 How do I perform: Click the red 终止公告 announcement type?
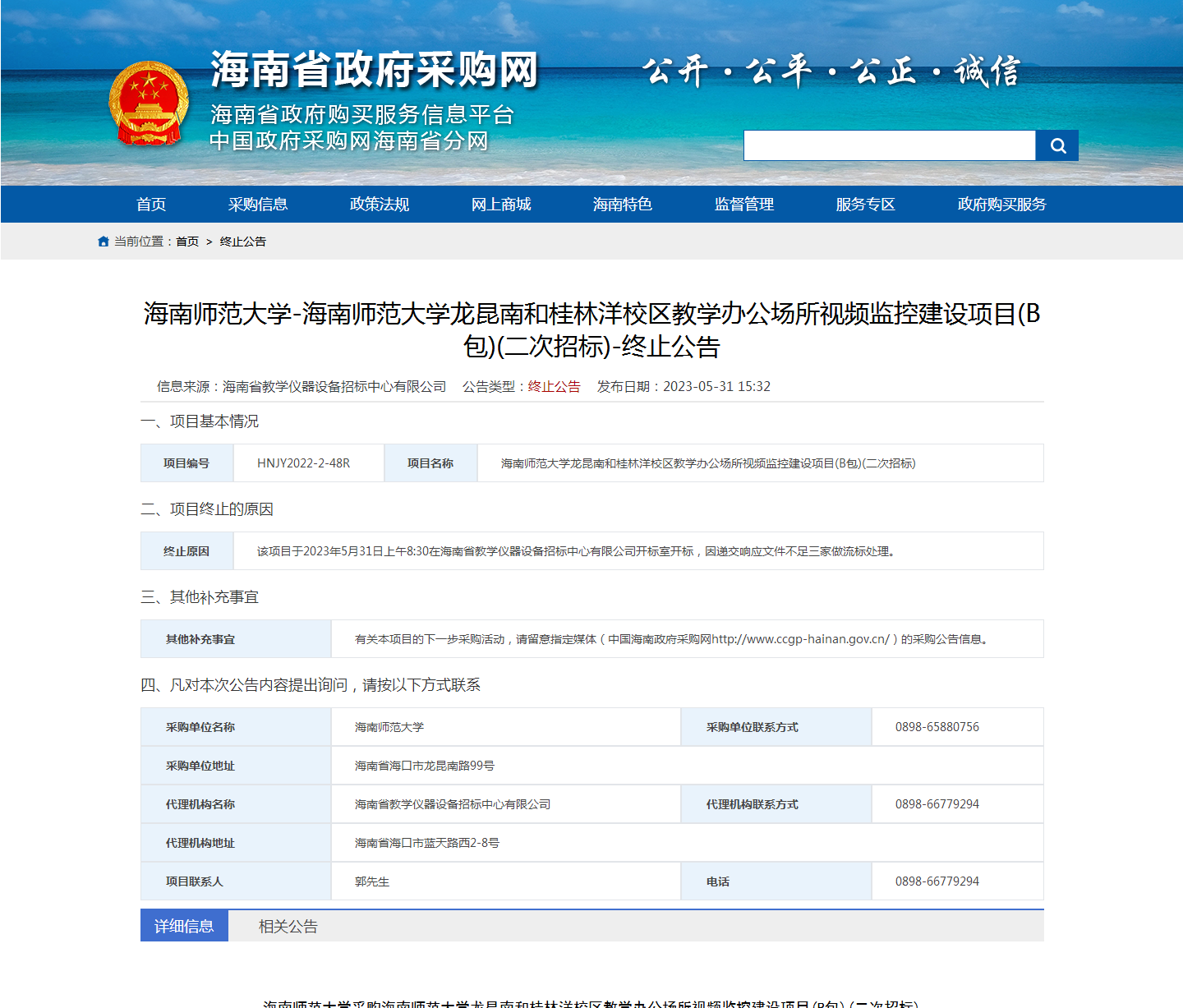[555, 386]
